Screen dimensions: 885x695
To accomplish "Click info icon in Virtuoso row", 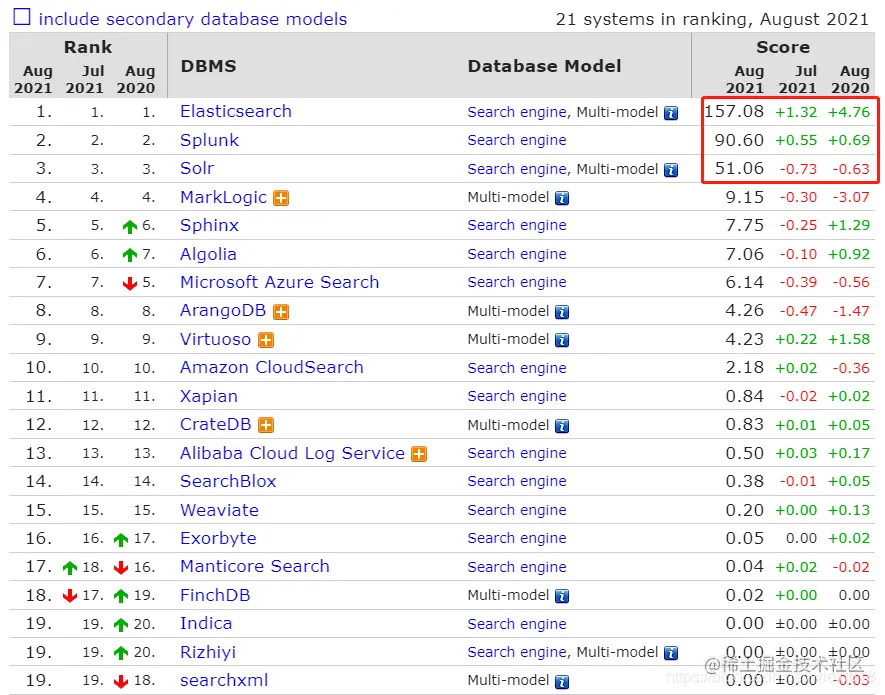I will point(562,340).
